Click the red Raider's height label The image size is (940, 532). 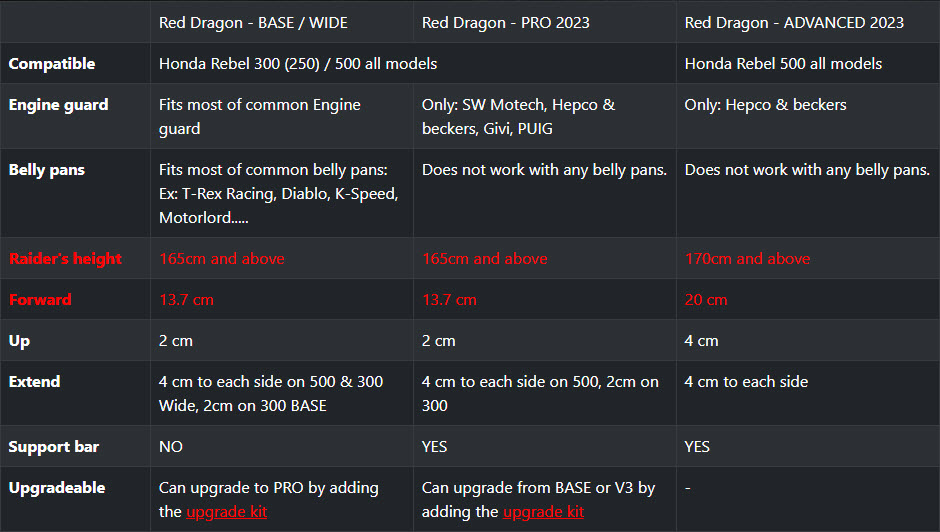point(65,259)
